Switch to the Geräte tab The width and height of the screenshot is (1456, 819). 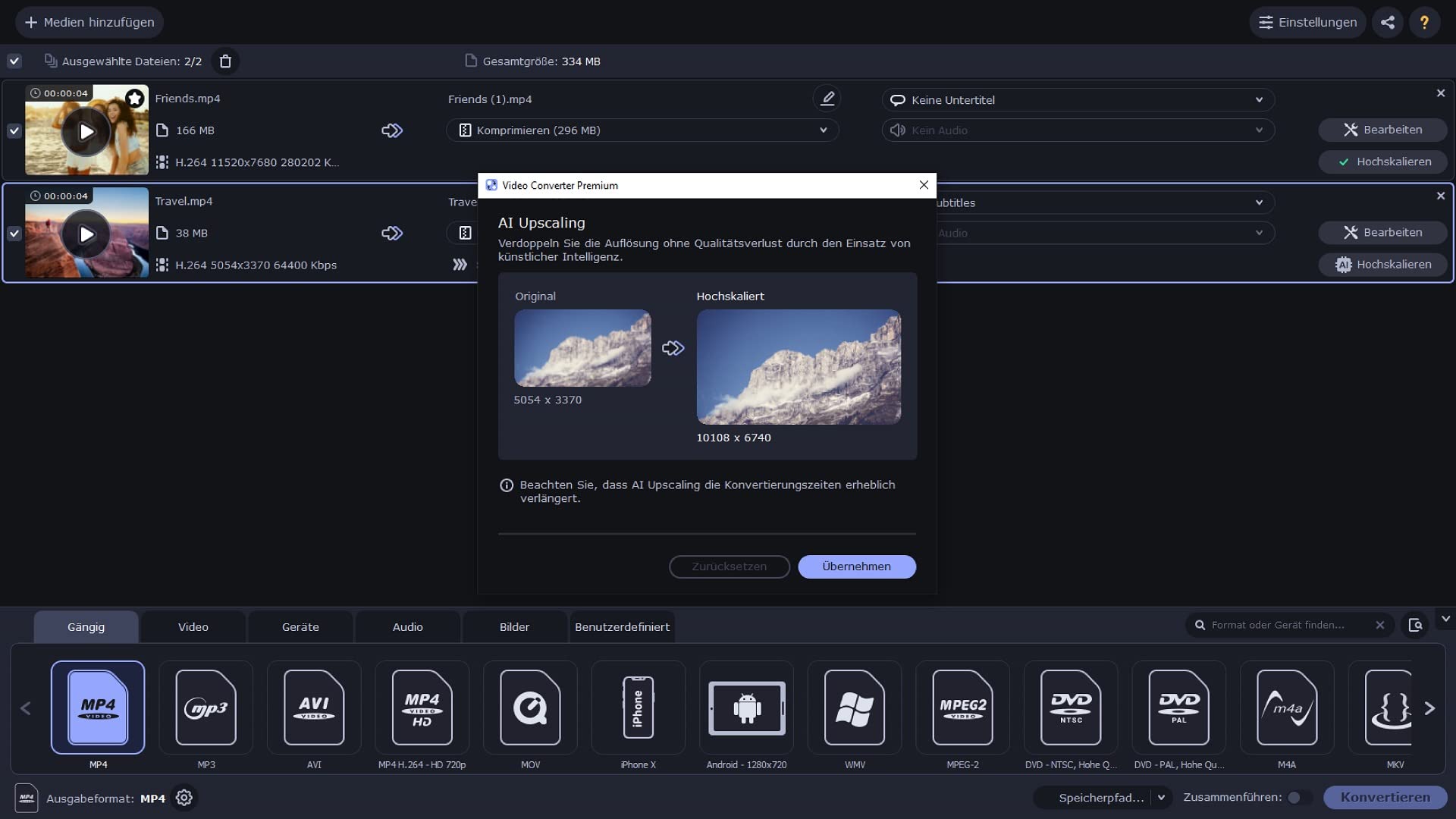point(300,627)
